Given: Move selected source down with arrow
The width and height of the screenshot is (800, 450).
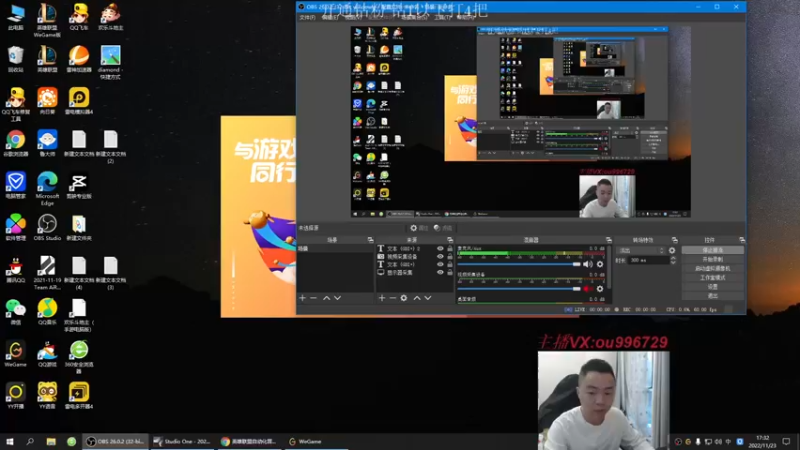Looking at the screenshot, I should [x=428, y=298].
